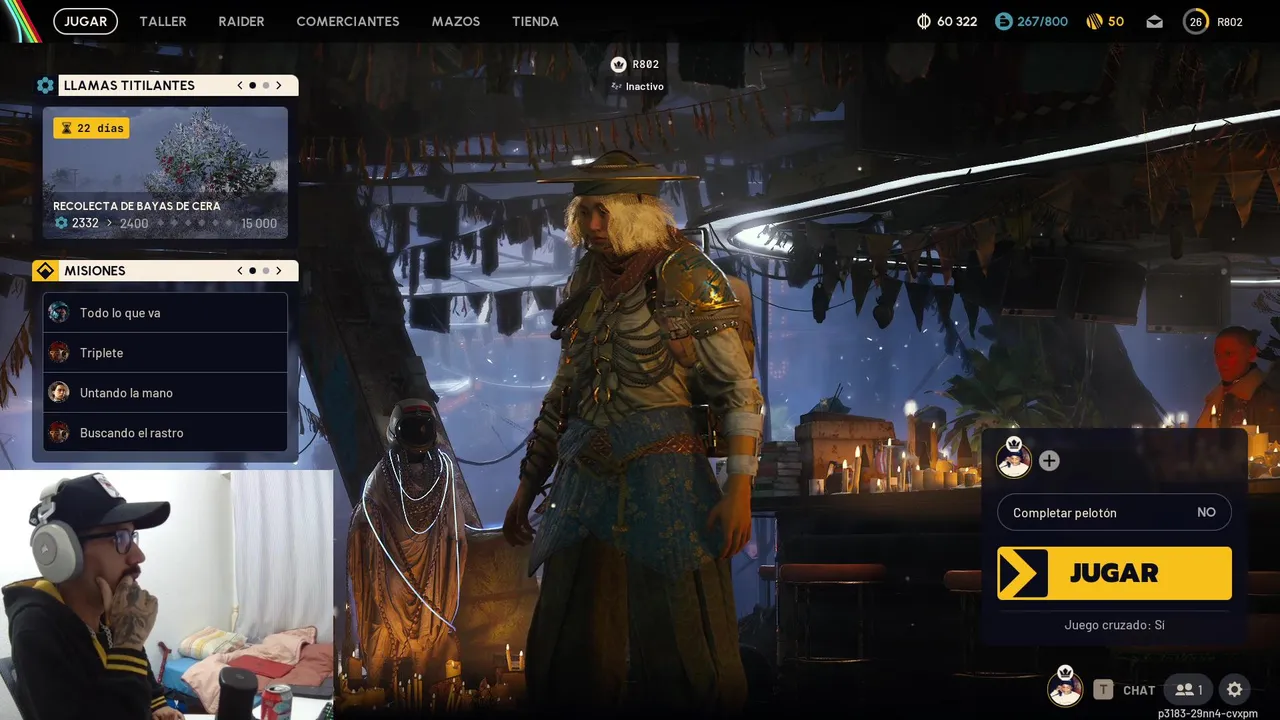Click the event progress bar 2332 to 15 000
Viewport: 1280px width, 720px height.
point(165,223)
